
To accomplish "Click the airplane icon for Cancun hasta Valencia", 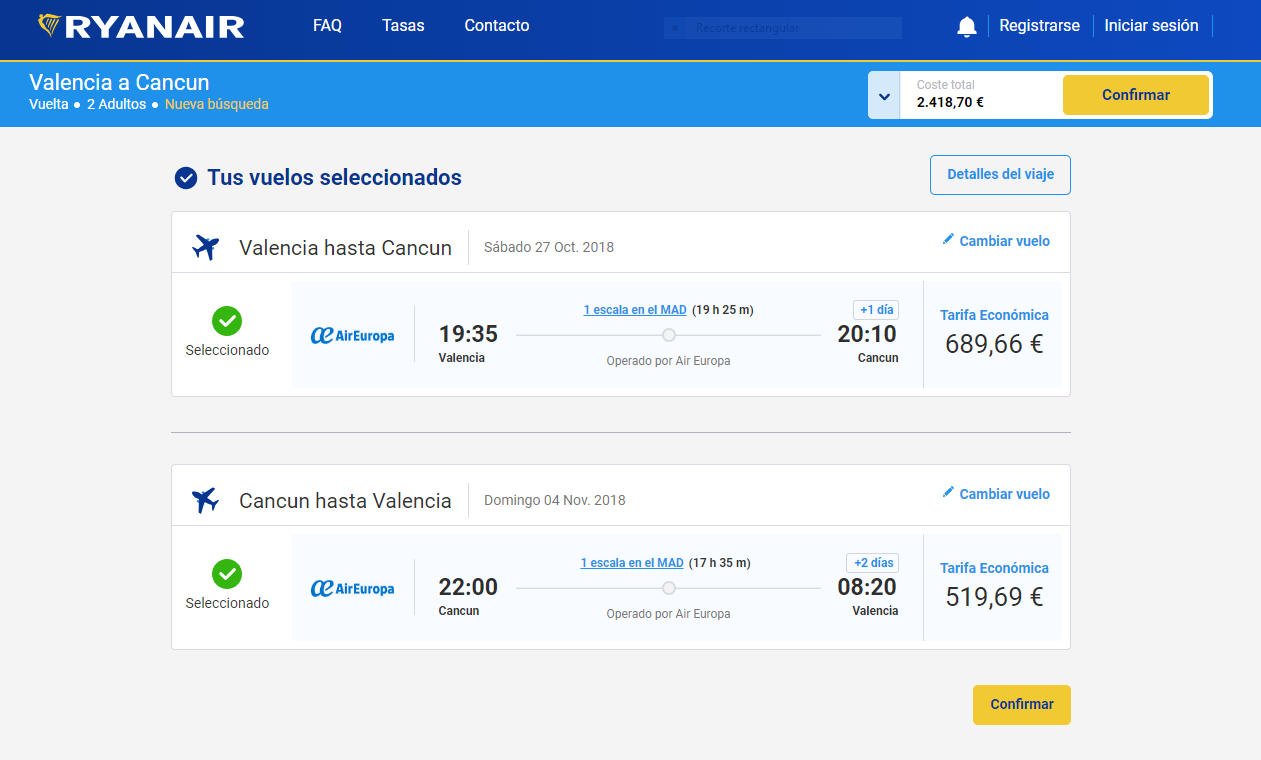I will pos(205,499).
